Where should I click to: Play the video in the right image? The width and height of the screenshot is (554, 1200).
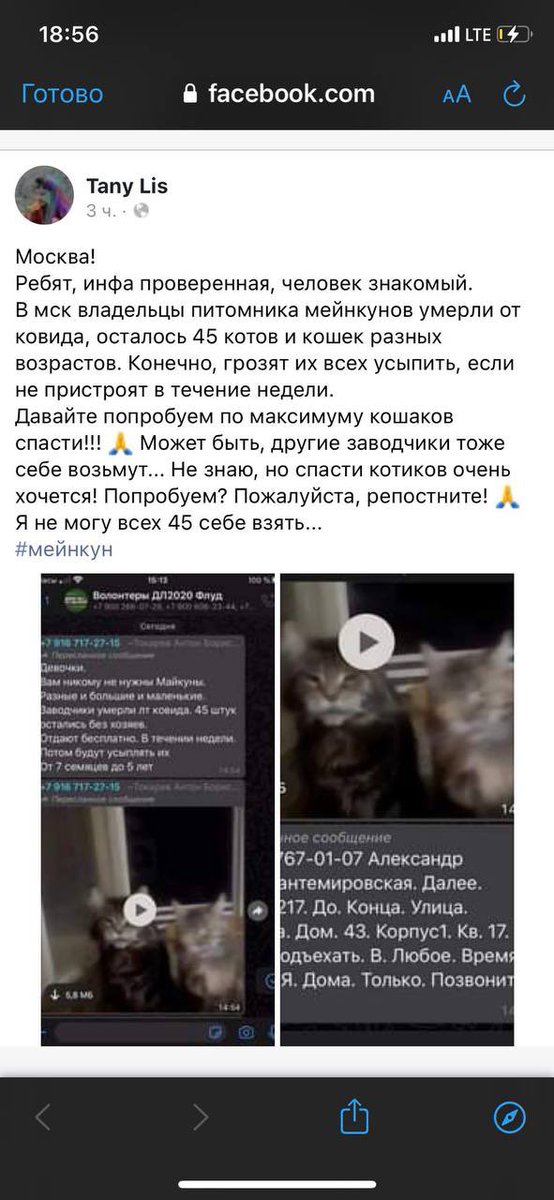tap(366, 641)
